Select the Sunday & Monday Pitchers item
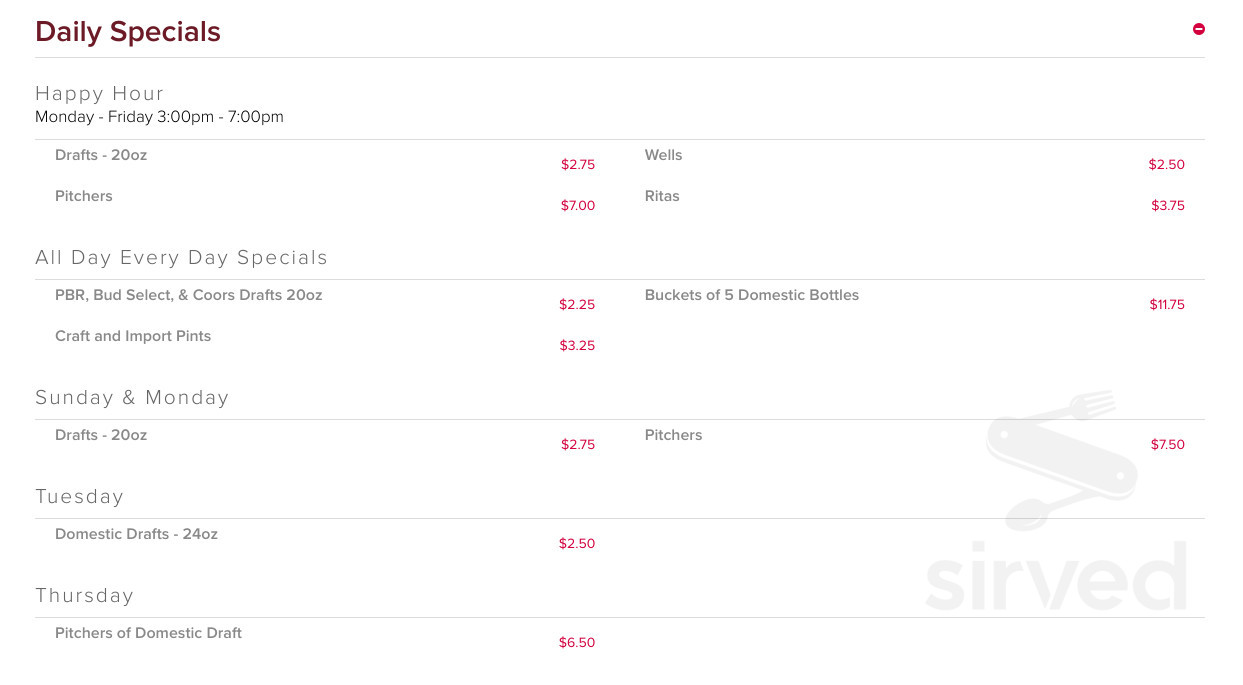The width and height of the screenshot is (1243, 685). click(674, 435)
